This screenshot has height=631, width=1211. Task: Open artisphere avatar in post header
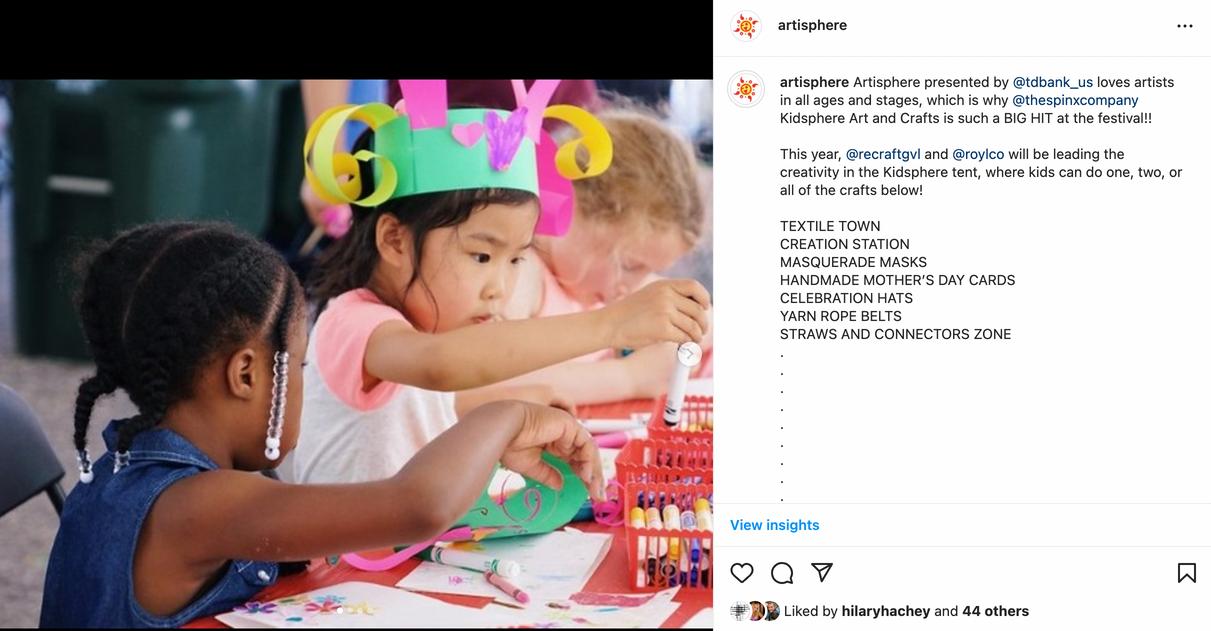pyautogui.click(x=746, y=26)
